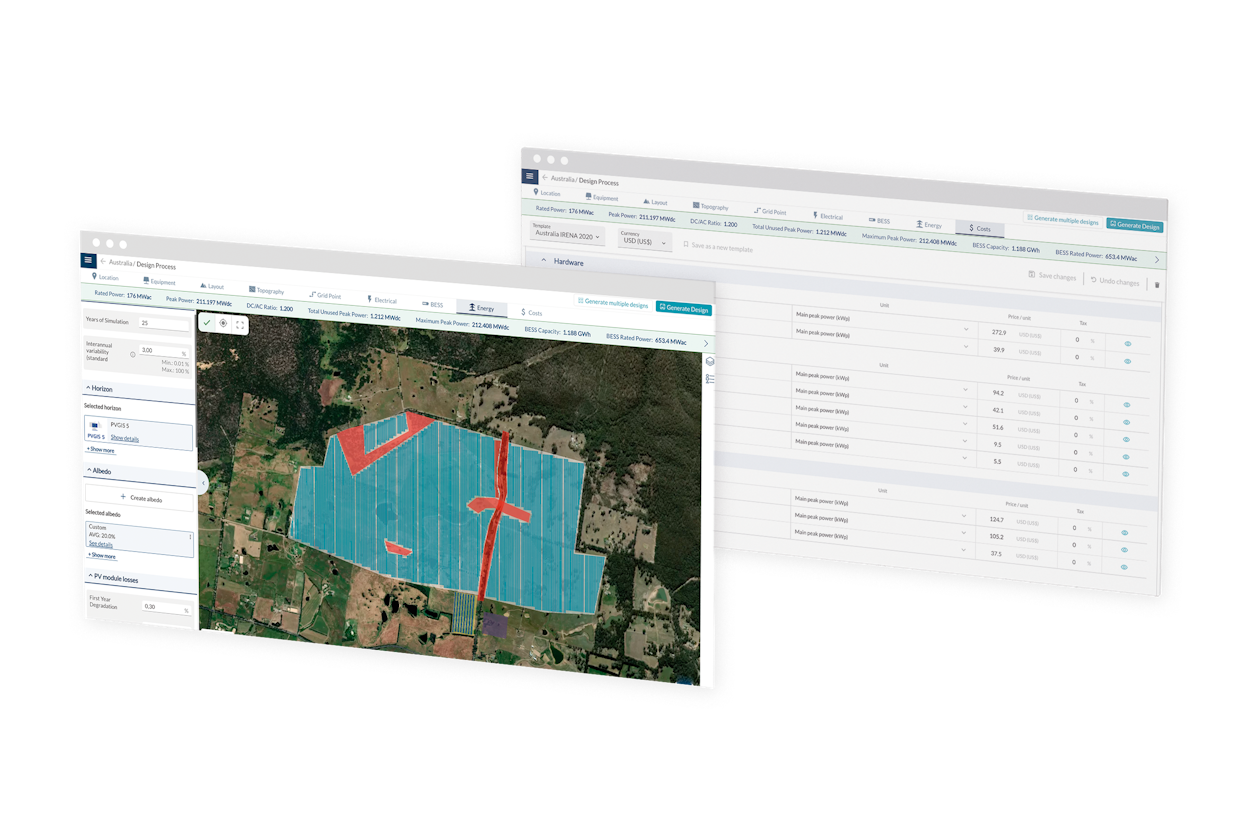Select the Costs tab in front window
Image resolution: width=1250 pixels, height=834 pixels.
pyautogui.click(x=532, y=313)
